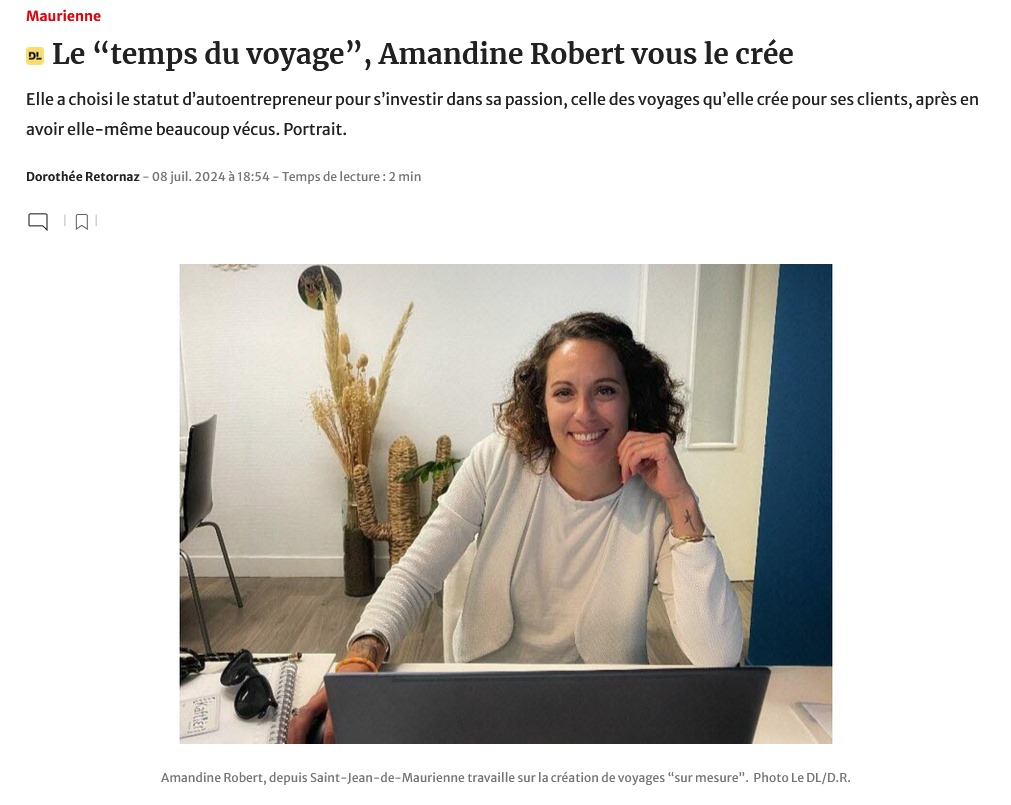Viewport: 1011px width, 805px height.
Task: Bookmark this article with the ribbon icon
Action: click(x=81, y=222)
